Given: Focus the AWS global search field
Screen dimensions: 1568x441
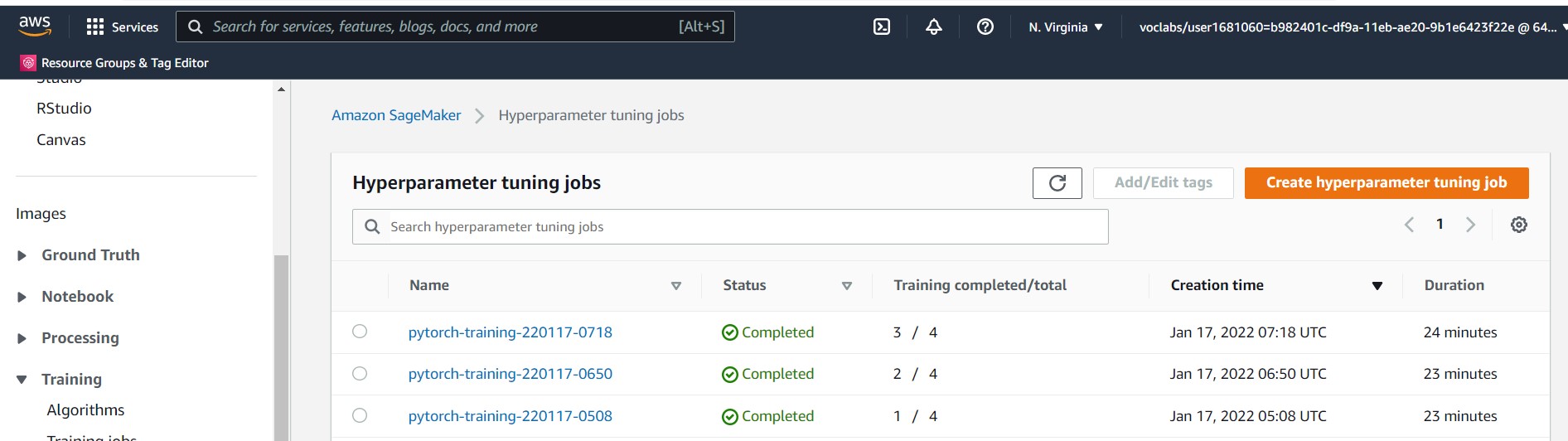Looking at the screenshot, I should click(x=455, y=27).
